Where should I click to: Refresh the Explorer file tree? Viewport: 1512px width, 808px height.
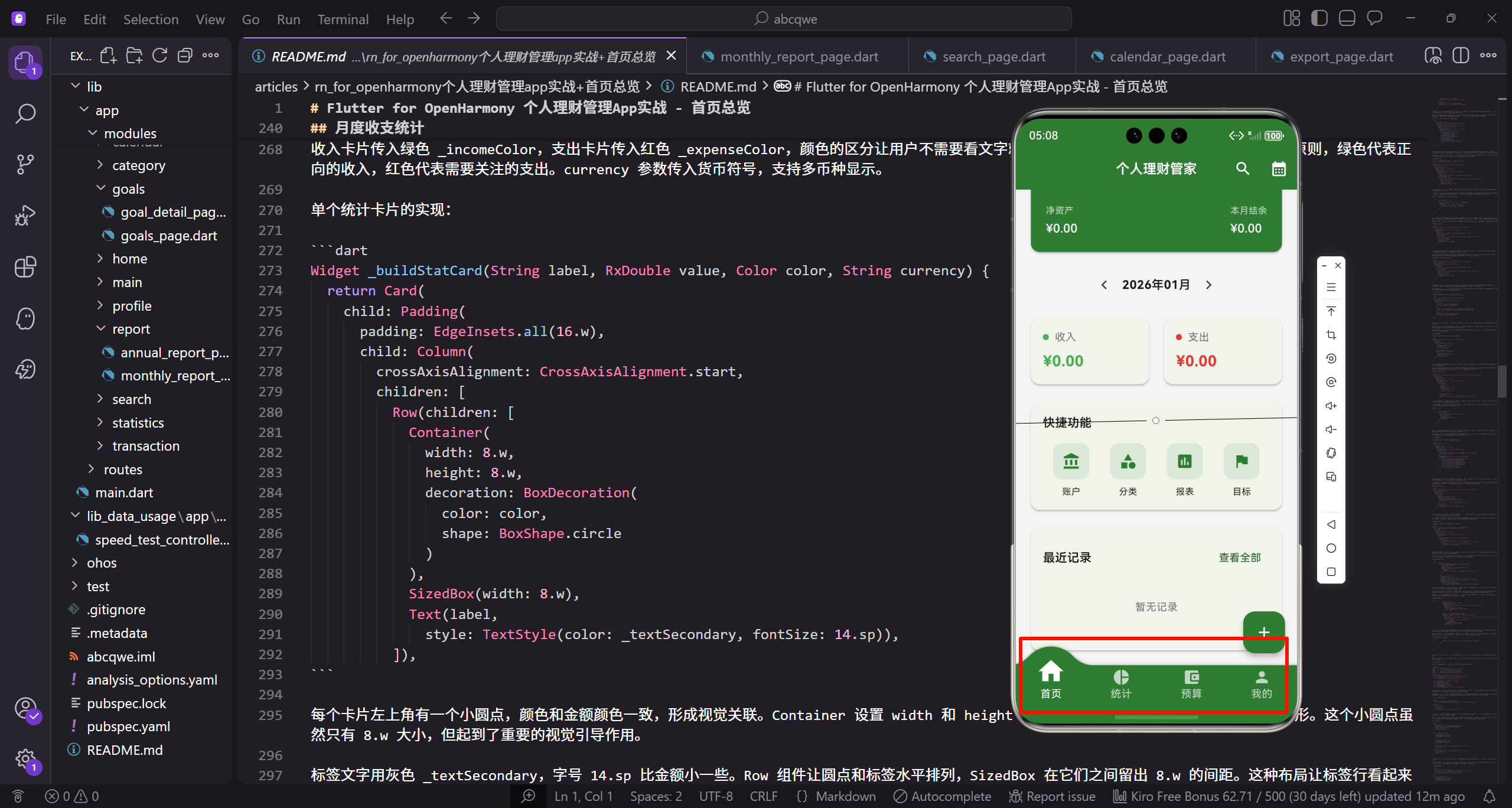159,55
